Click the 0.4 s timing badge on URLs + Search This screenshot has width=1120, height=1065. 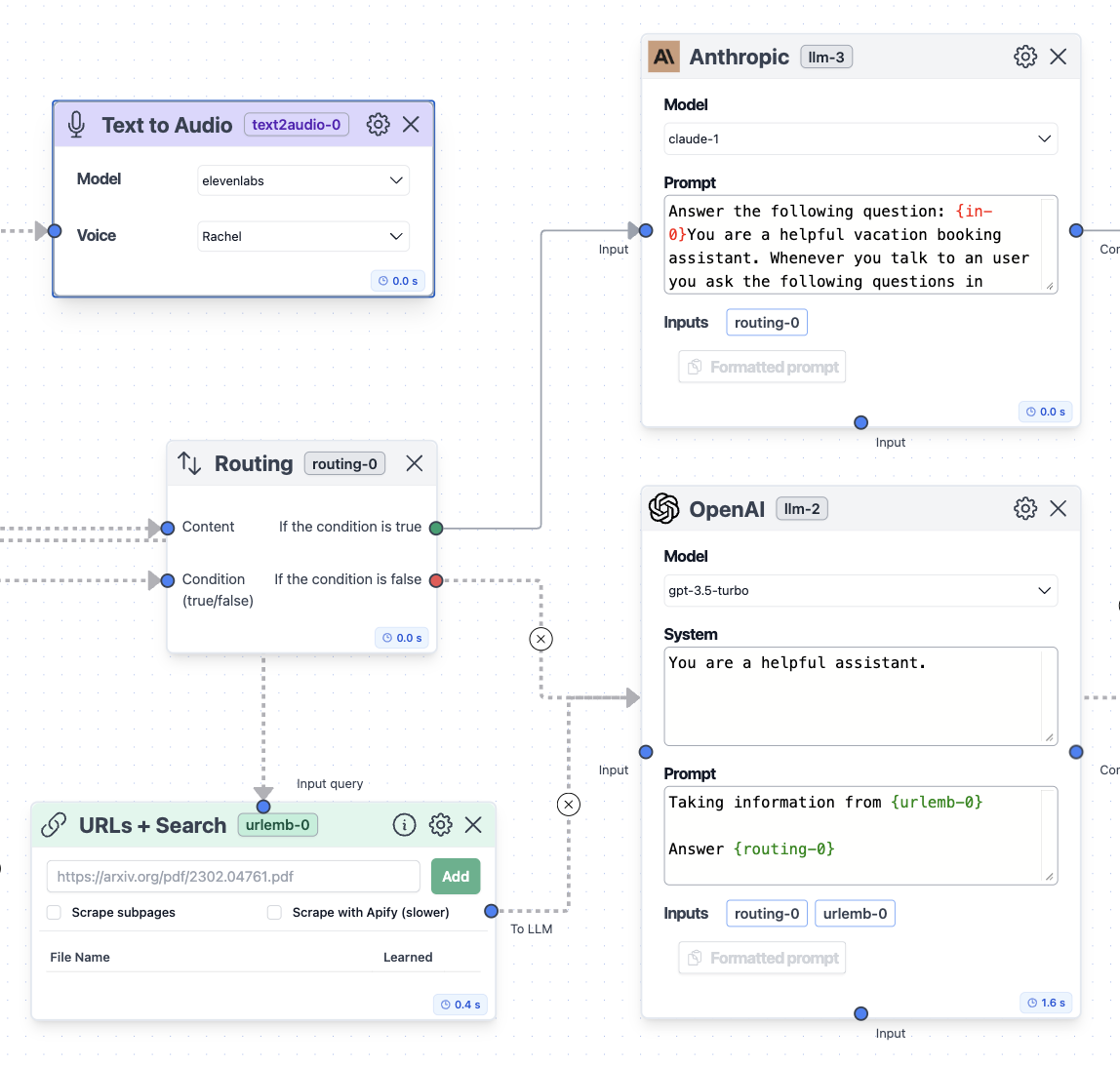pos(460,1005)
